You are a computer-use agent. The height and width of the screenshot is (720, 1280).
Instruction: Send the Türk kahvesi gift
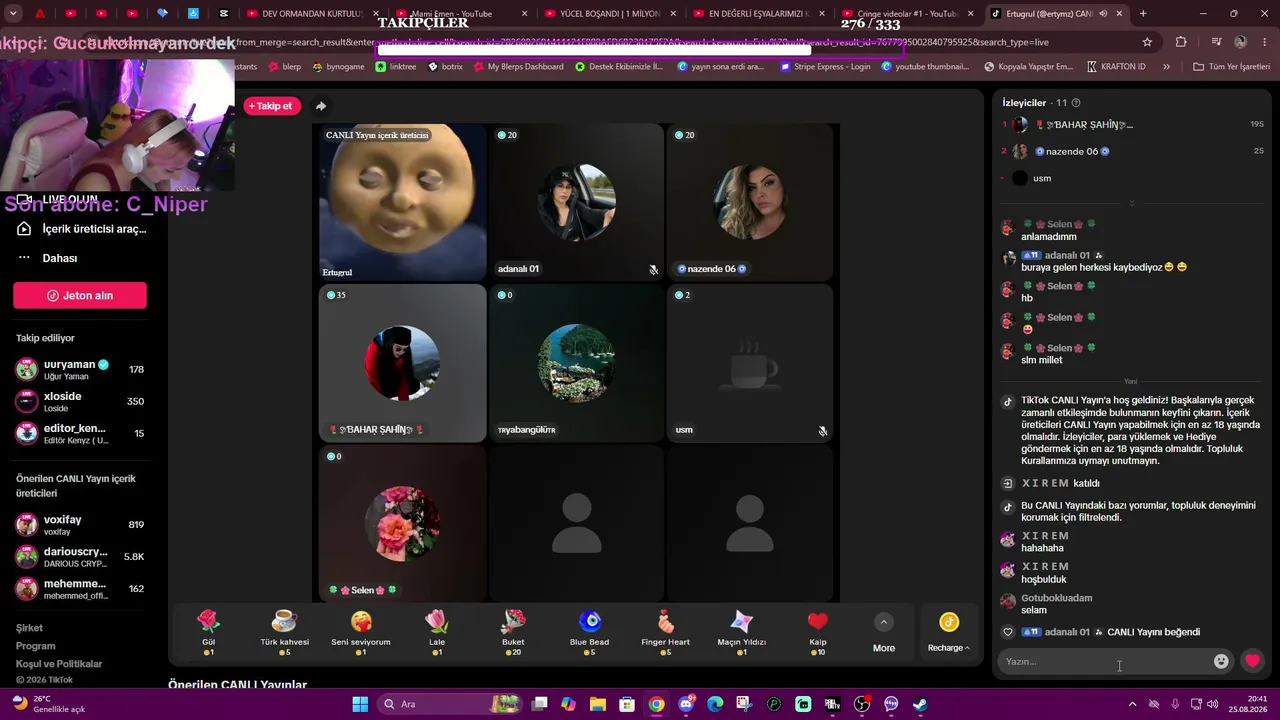(x=284, y=632)
